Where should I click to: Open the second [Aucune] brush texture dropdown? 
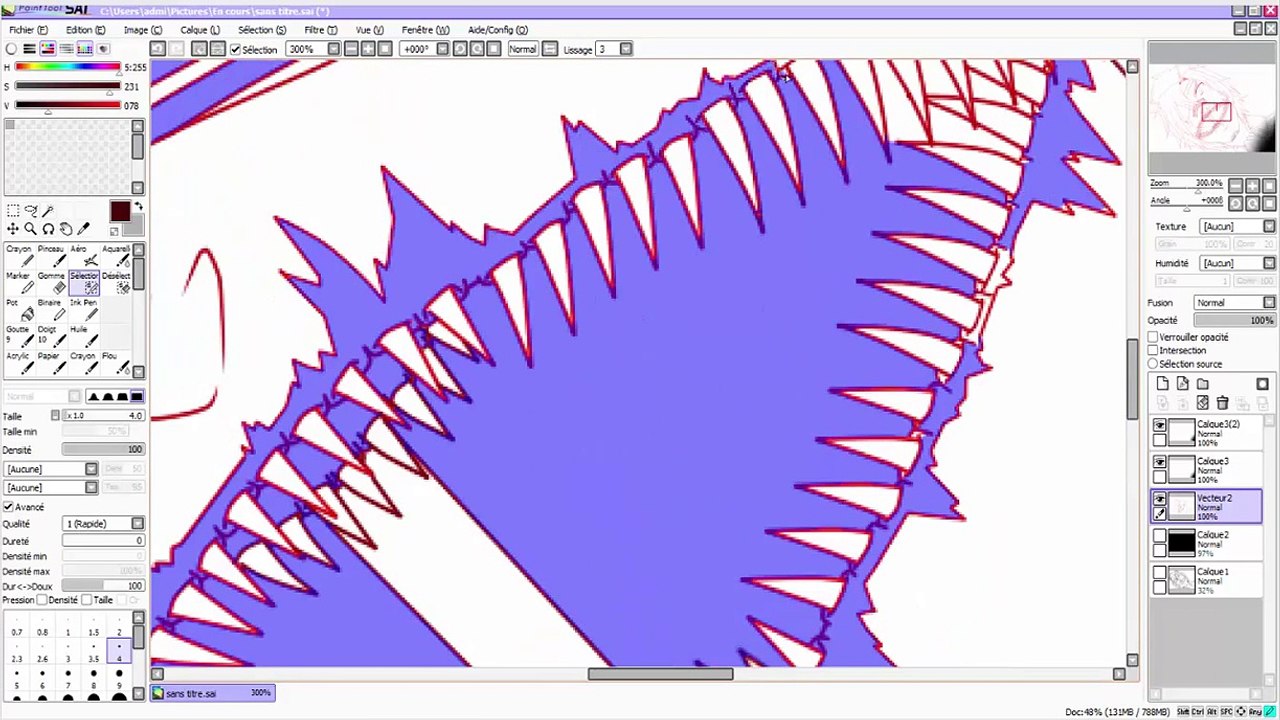pos(91,488)
